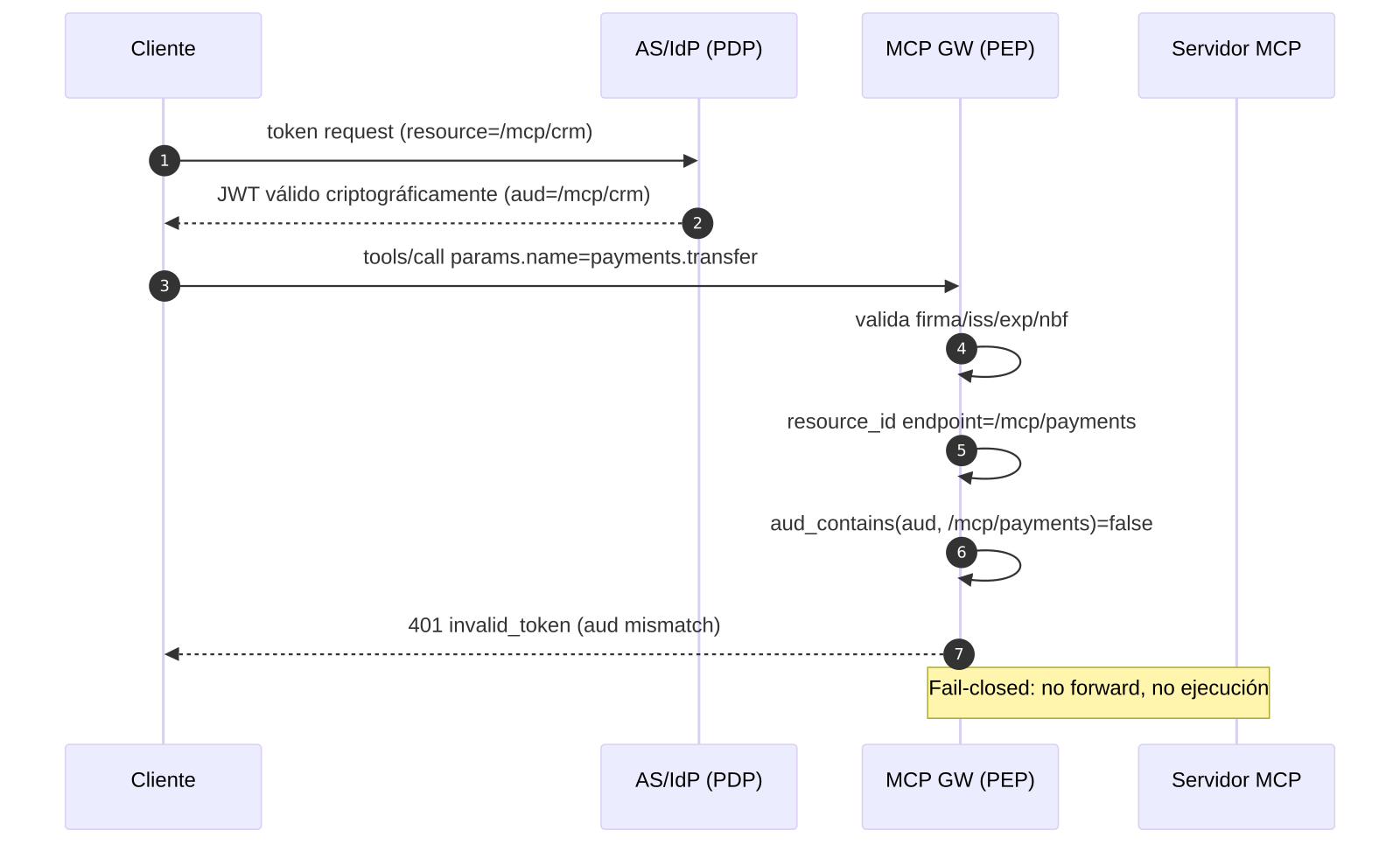
Task: Click the step 7 sequence number circle
Action: point(958,653)
